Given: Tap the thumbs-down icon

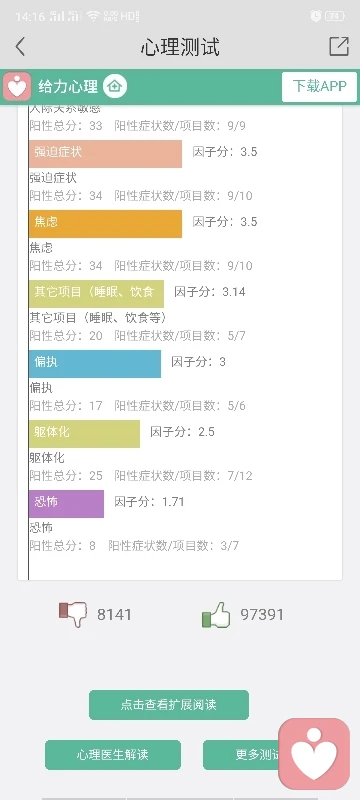Looking at the screenshot, I should click(73, 614).
